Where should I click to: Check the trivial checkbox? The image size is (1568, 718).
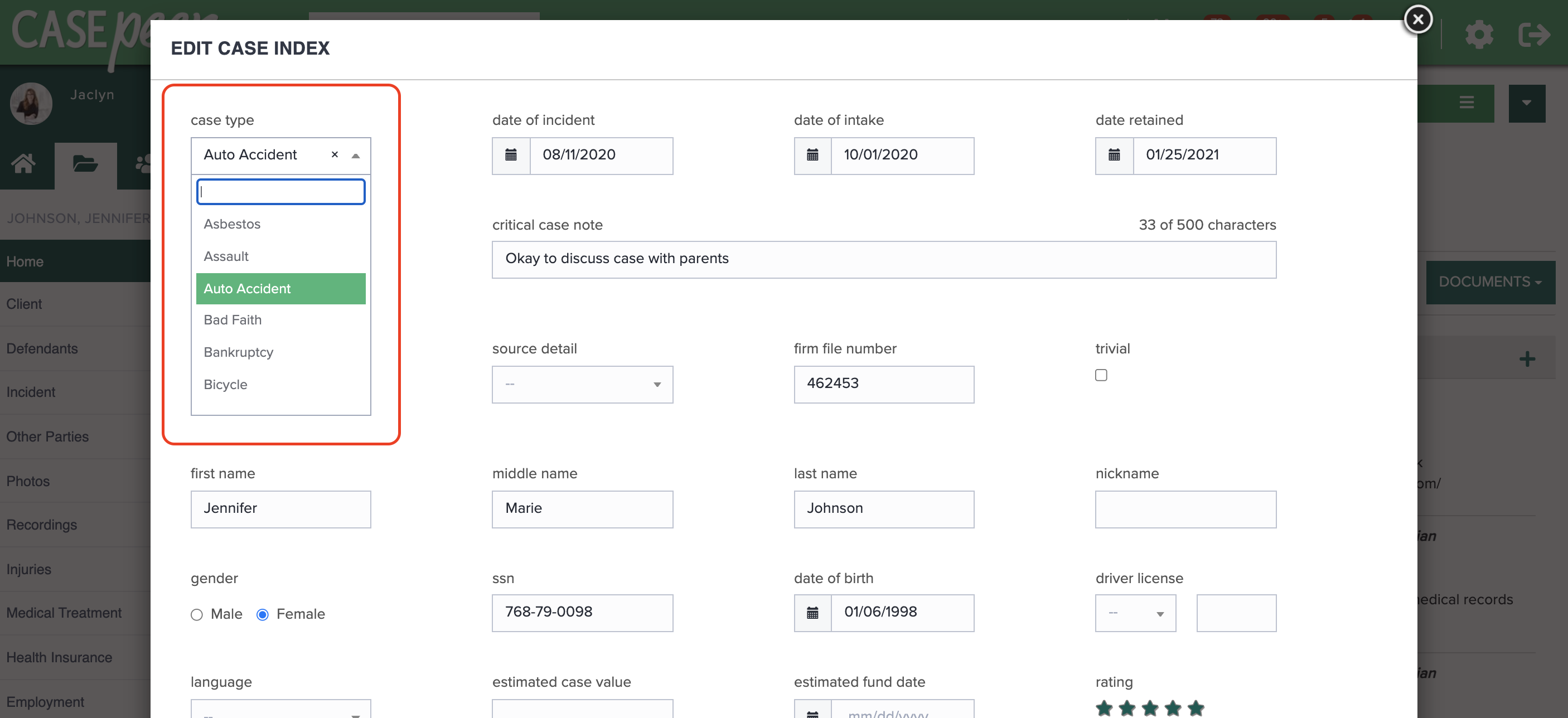pyautogui.click(x=1101, y=375)
